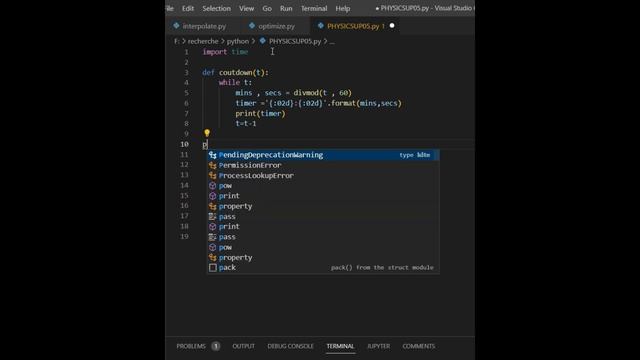Select the first 'pow' suggestion

tap(323, 186)
